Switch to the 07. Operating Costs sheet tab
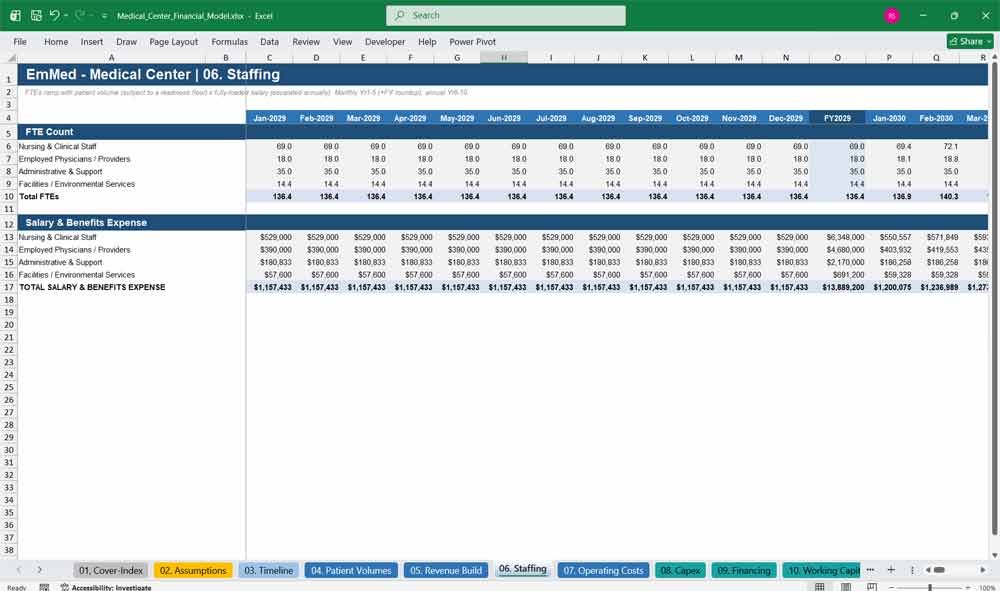 603,570
